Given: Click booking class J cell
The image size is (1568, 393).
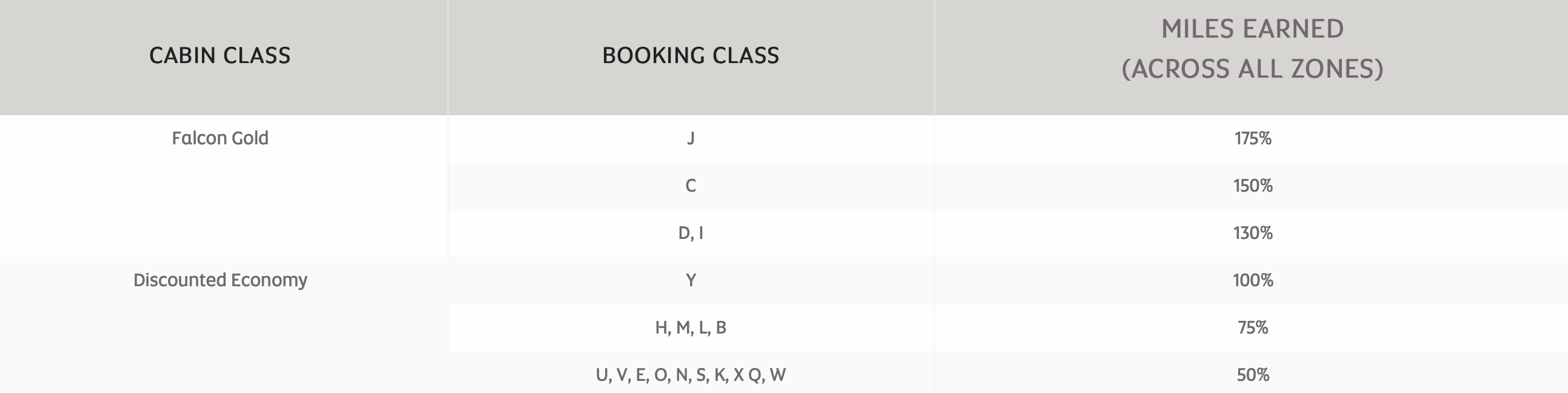Looking at the screenshot, I should [690, 139].
